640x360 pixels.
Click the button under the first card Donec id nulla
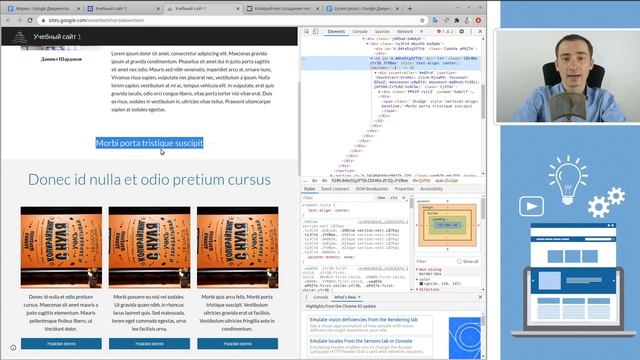(x=61, y=344)
